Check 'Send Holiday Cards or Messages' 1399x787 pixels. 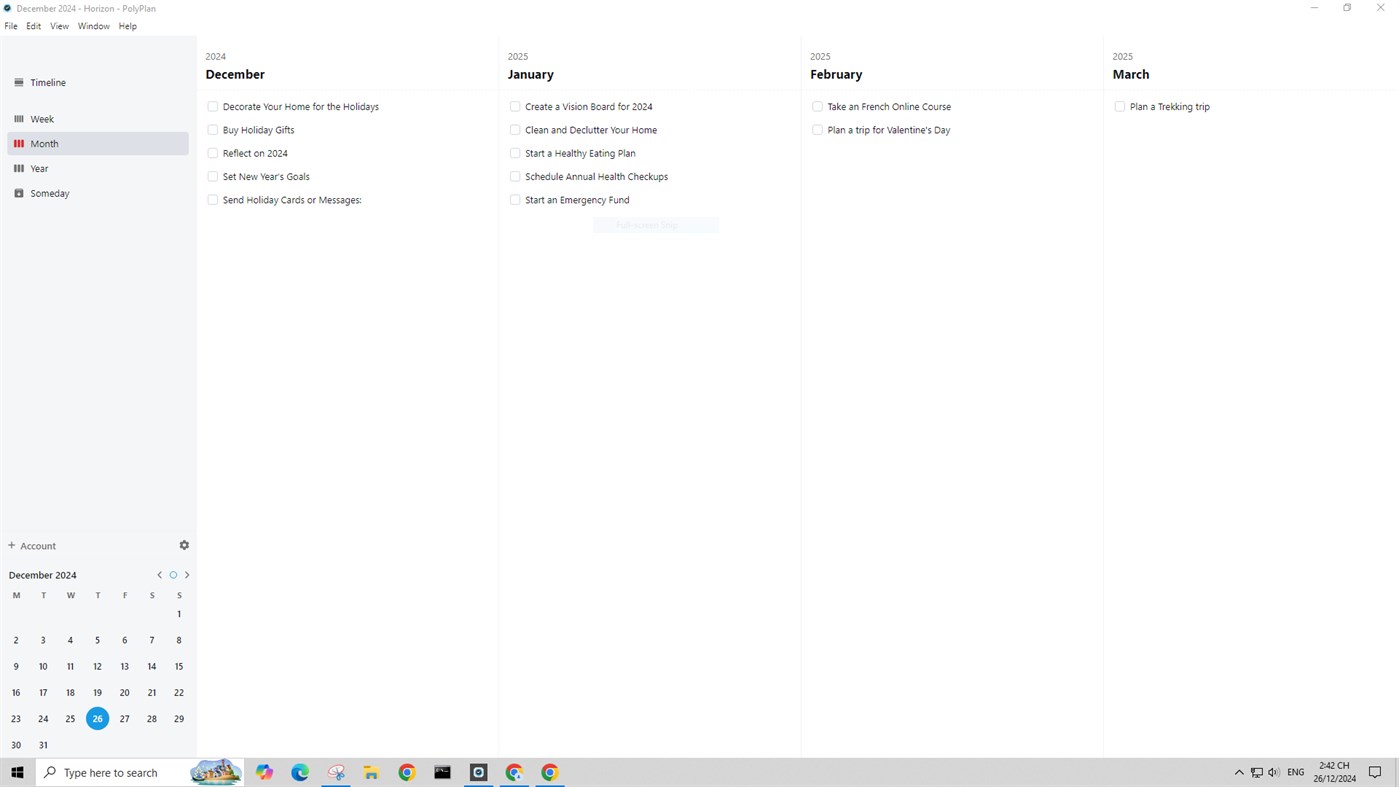coord(213,200)
